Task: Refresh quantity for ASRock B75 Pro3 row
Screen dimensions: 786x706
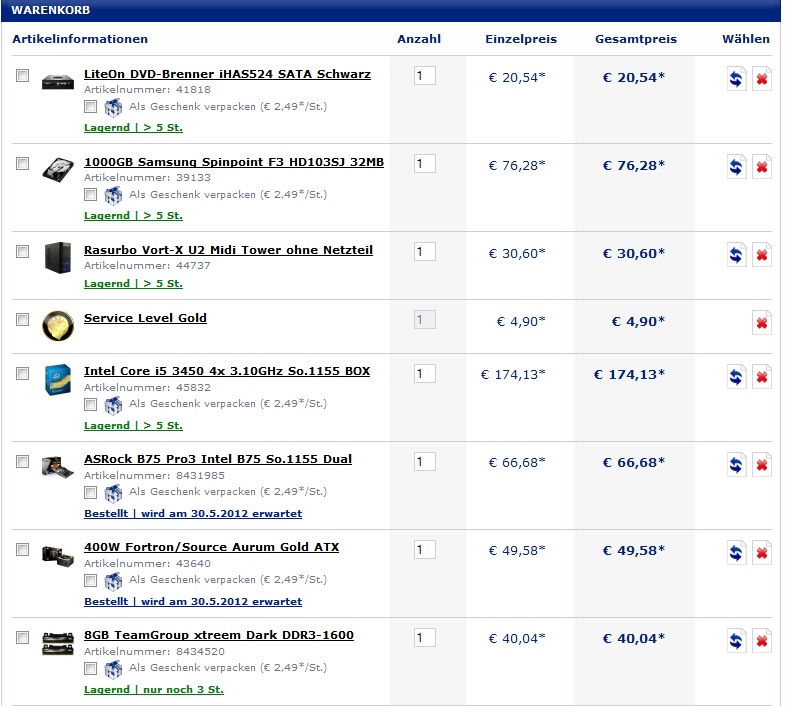Action: (x=736, y=465)
